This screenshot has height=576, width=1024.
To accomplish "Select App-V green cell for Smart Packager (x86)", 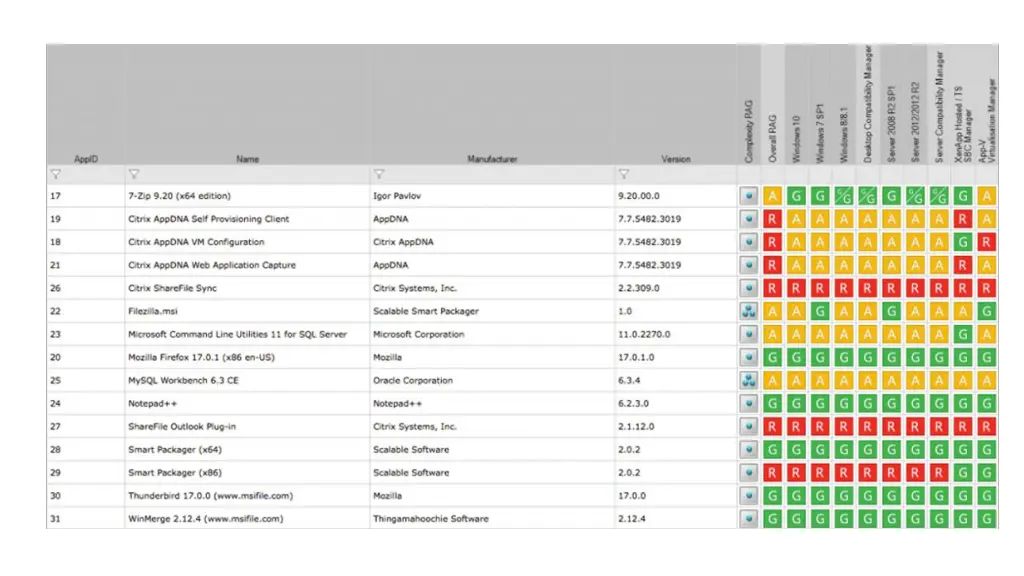I will point(987,473).
